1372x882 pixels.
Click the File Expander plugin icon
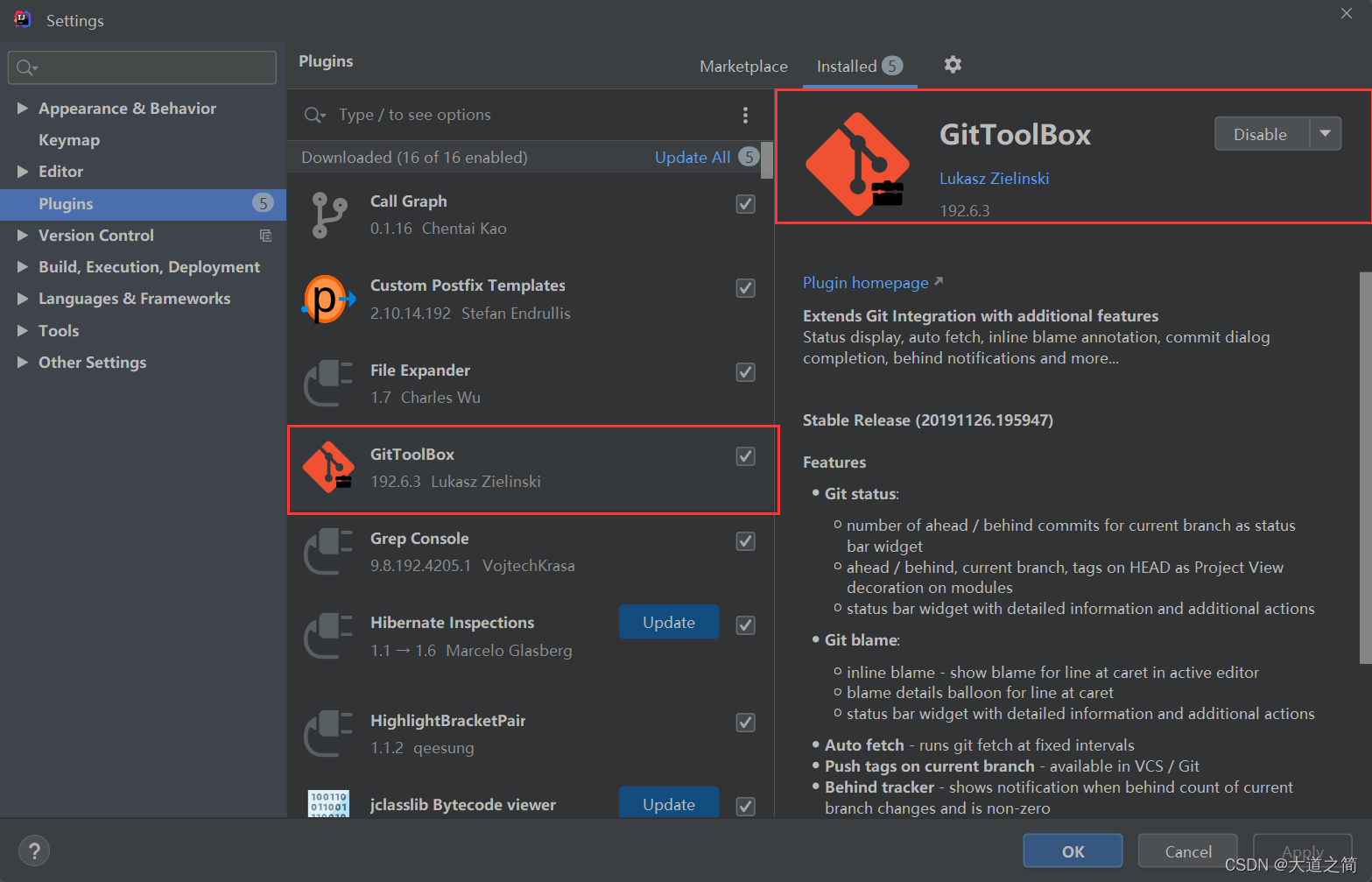(x=328, y=384)
